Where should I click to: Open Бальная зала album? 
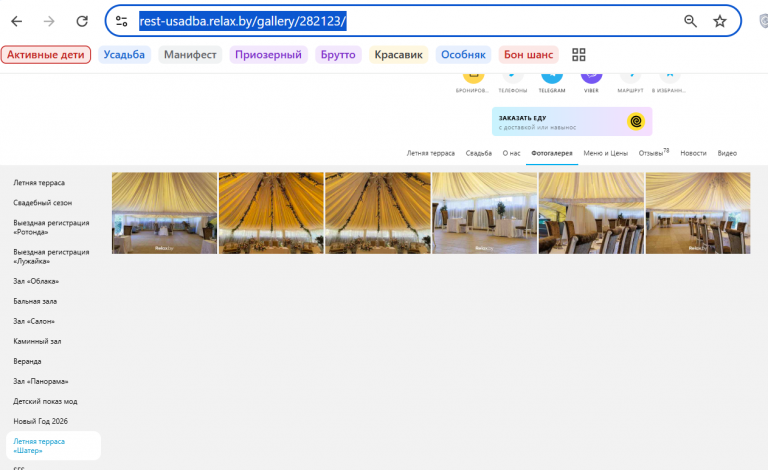pyautogui.click(x=35, y=302)
